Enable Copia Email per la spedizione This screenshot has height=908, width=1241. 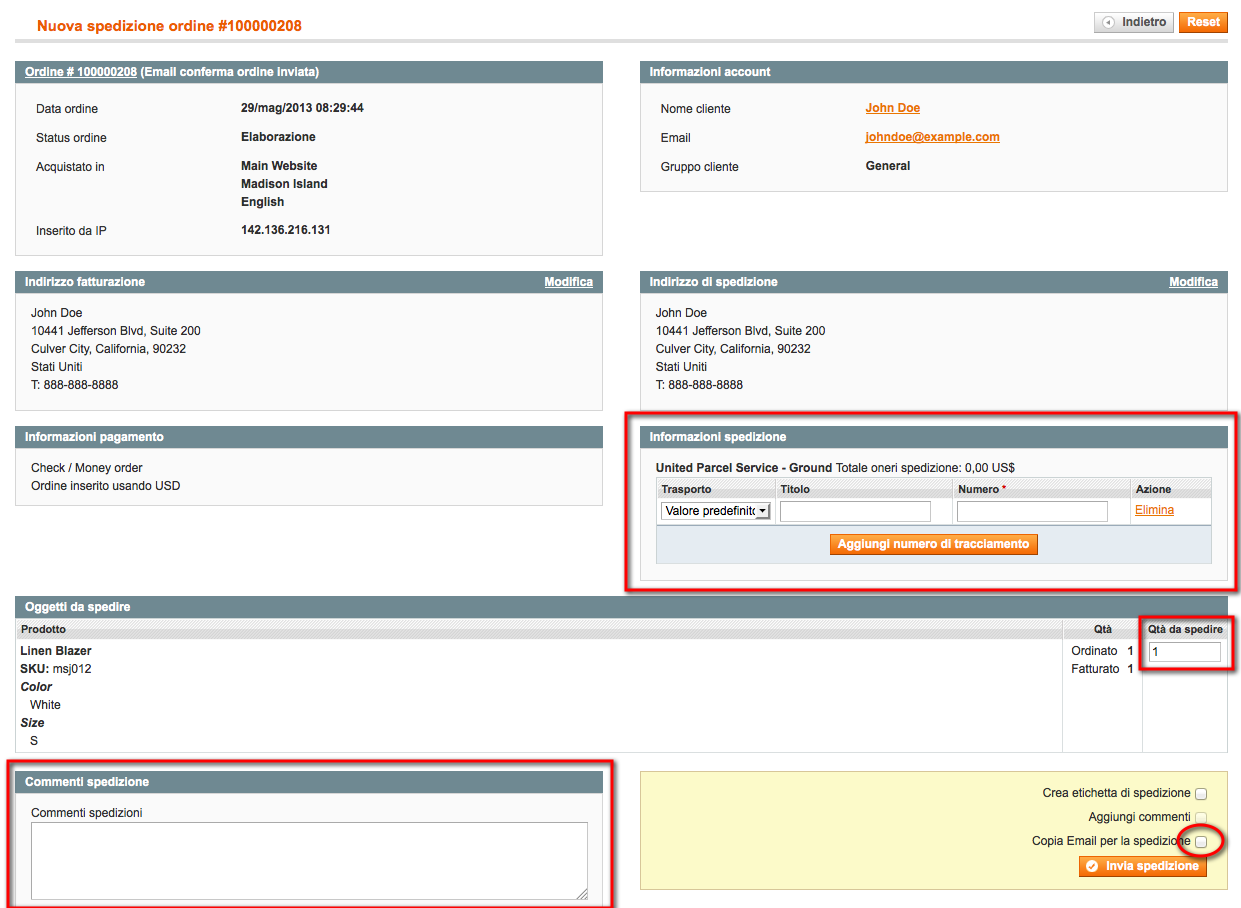pos(1200,841)
